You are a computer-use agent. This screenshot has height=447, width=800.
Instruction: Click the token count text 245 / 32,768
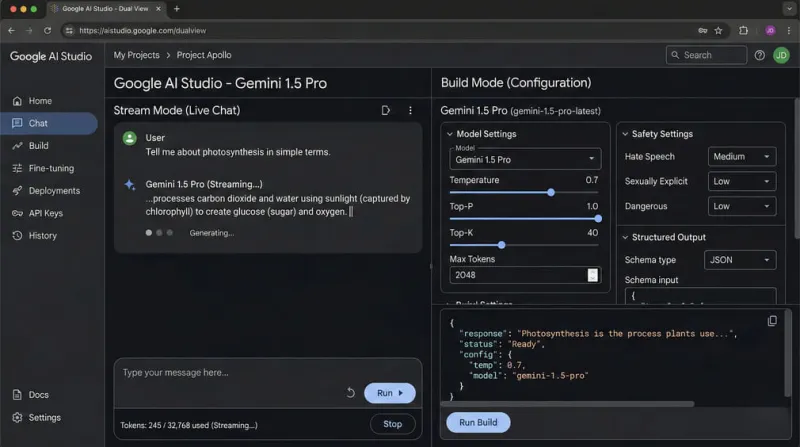click(189, 425)
